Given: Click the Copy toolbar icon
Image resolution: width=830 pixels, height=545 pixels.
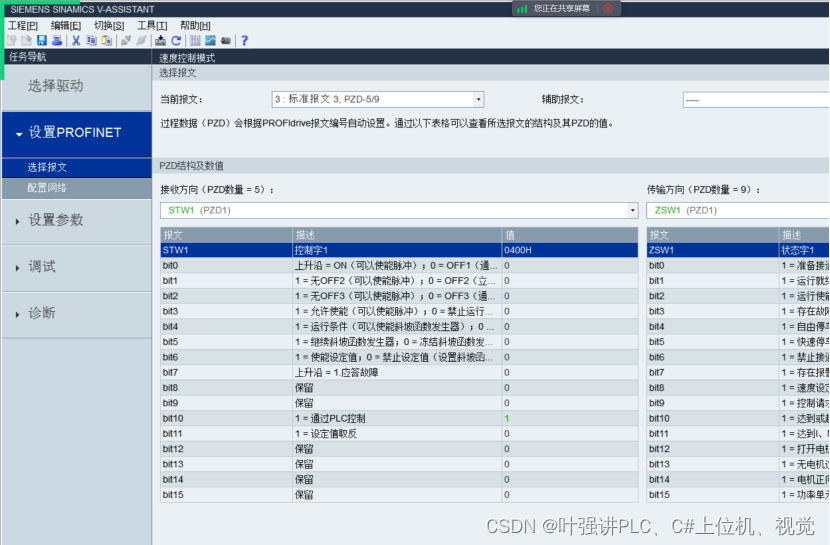Looking at the screenshot, I should pos(92,41).
